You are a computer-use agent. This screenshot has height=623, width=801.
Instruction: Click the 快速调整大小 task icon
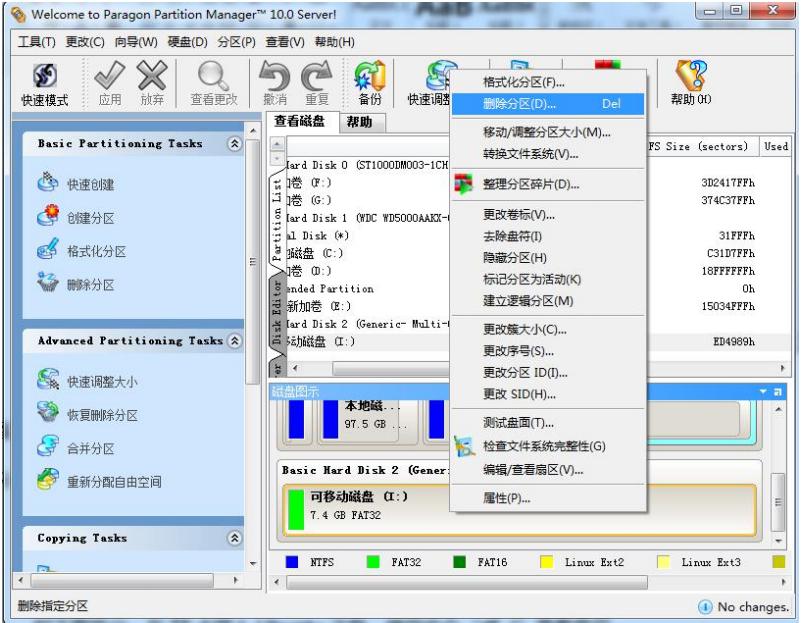coord(48,379)
